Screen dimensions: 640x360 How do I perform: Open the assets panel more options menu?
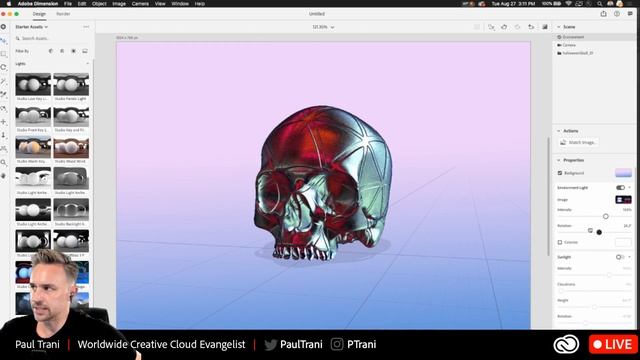tap(86, 27)
